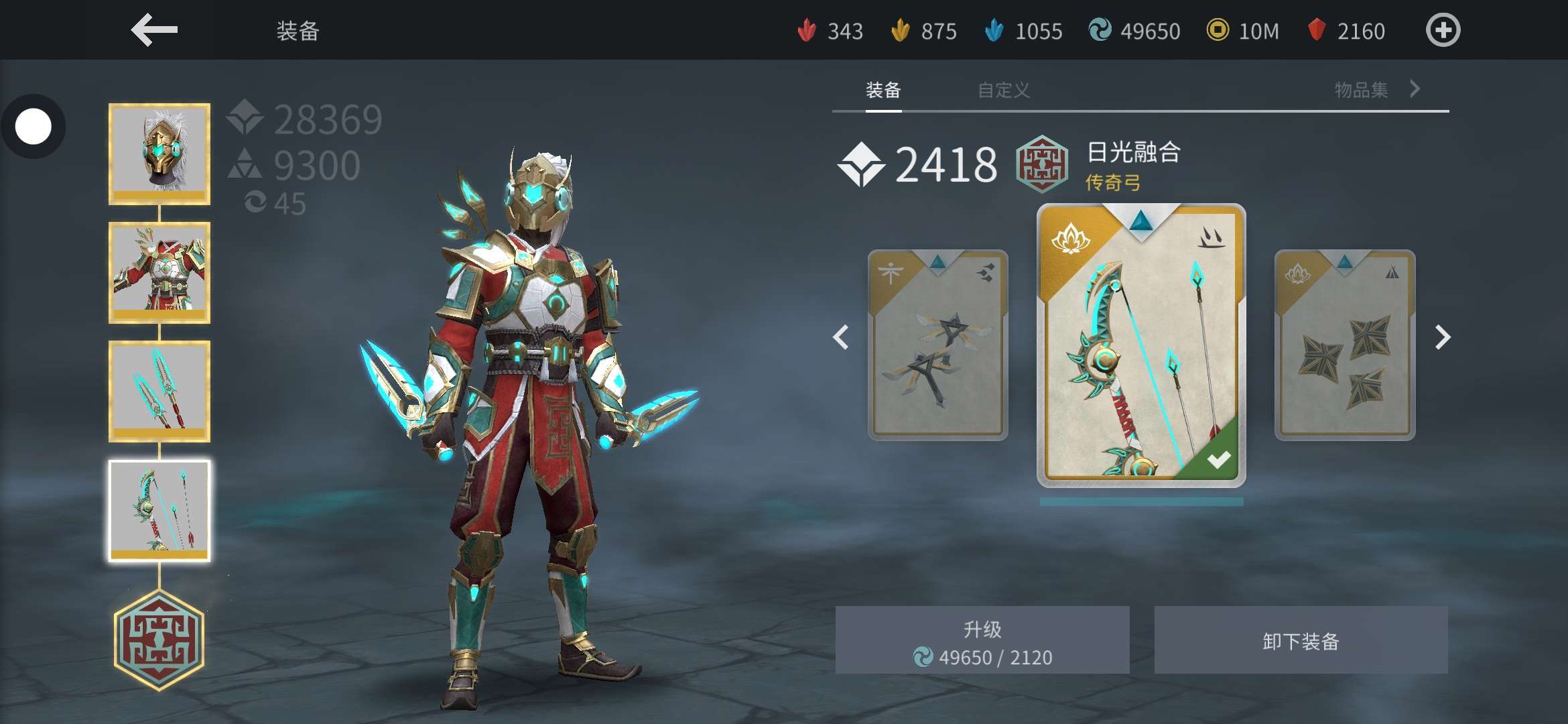Select the body armor equipment slot
Viewport: 1568px width, 724px height.
(159, 273)
